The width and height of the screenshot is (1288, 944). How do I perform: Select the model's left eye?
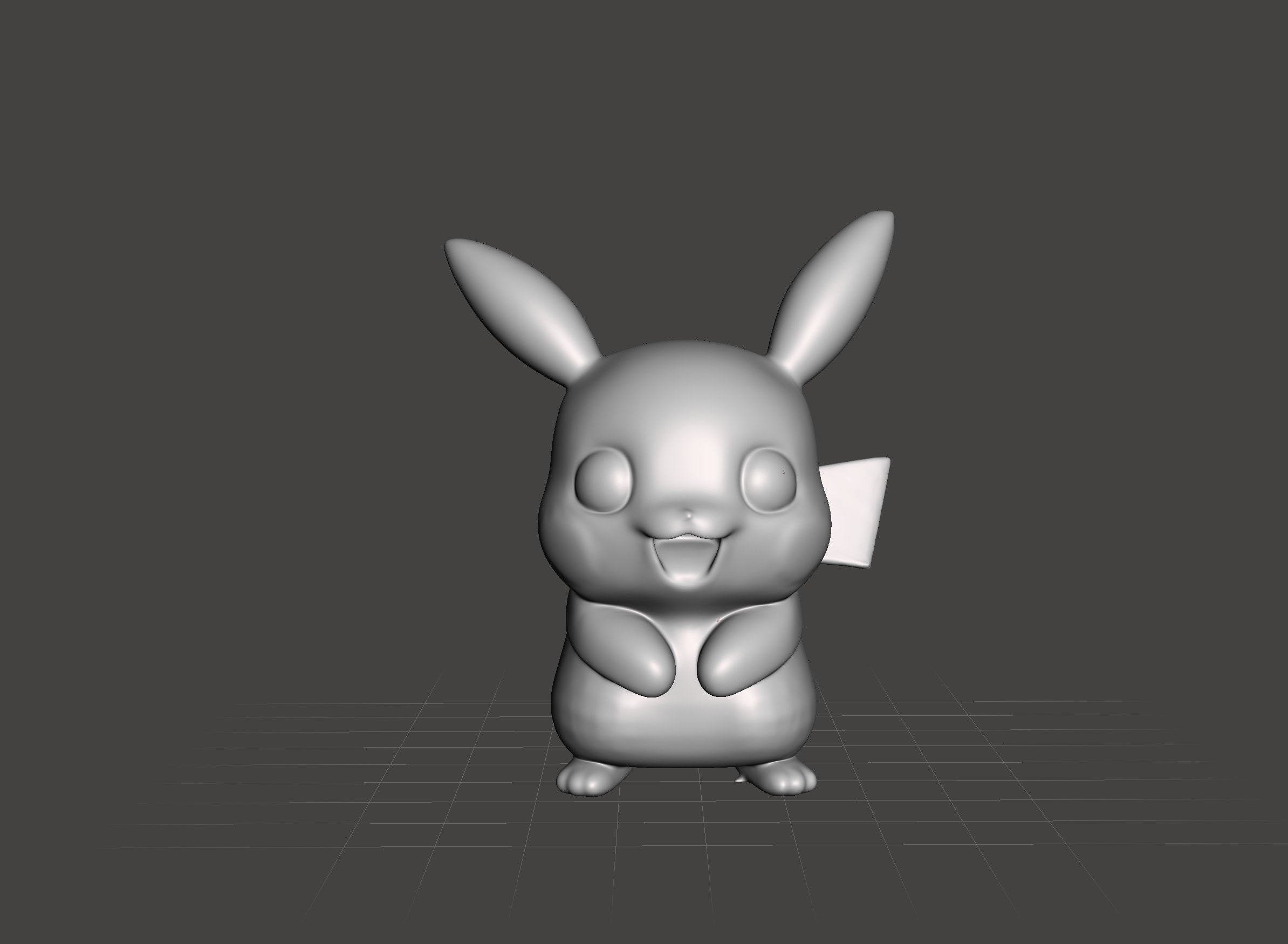pyautogui.click(x=604, y=482)
